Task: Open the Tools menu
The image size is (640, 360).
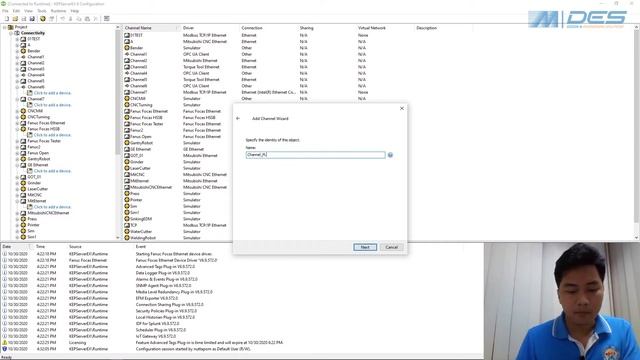Action: click(42, 11)
